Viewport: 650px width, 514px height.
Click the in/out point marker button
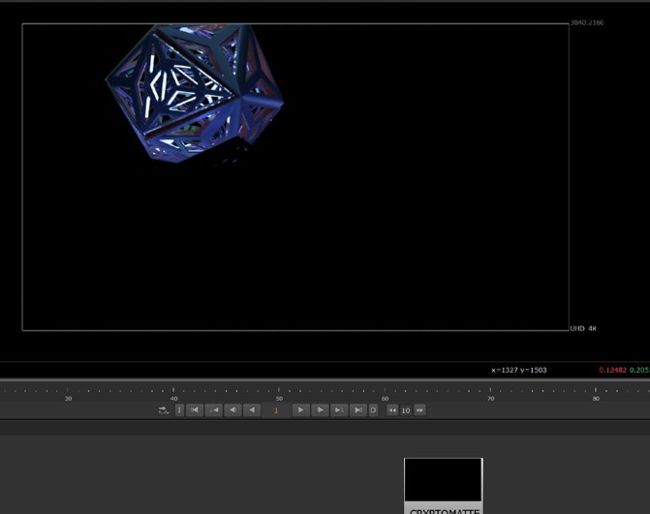pyautogui.click(x=180, y=410)
